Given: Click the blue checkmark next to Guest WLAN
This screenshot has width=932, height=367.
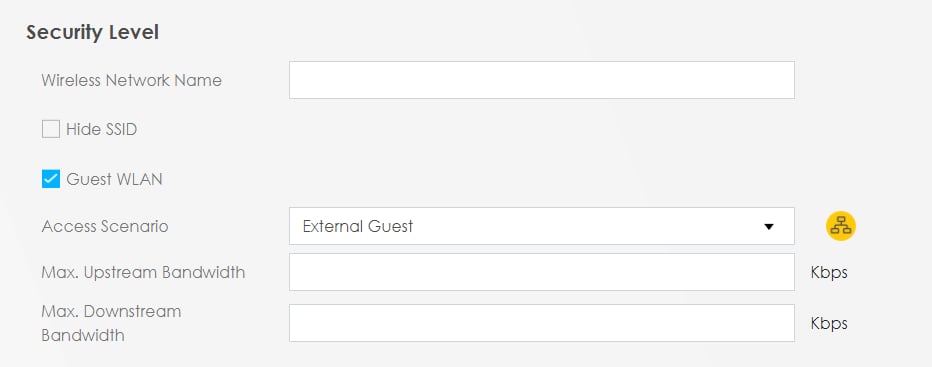Looking at the screenshot, I should pos(51,178).
